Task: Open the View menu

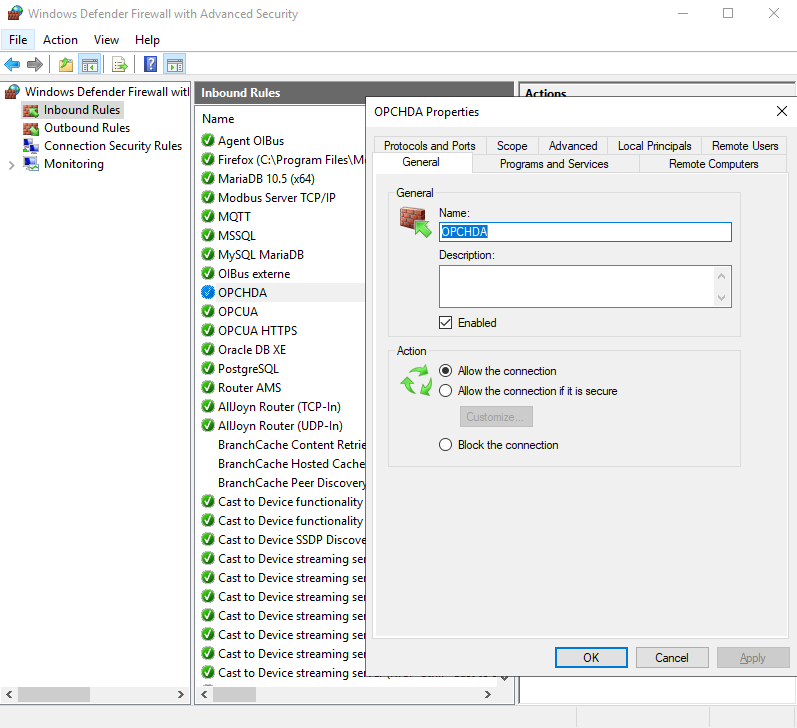Action: pyautogui.click(x=106, y=40)
